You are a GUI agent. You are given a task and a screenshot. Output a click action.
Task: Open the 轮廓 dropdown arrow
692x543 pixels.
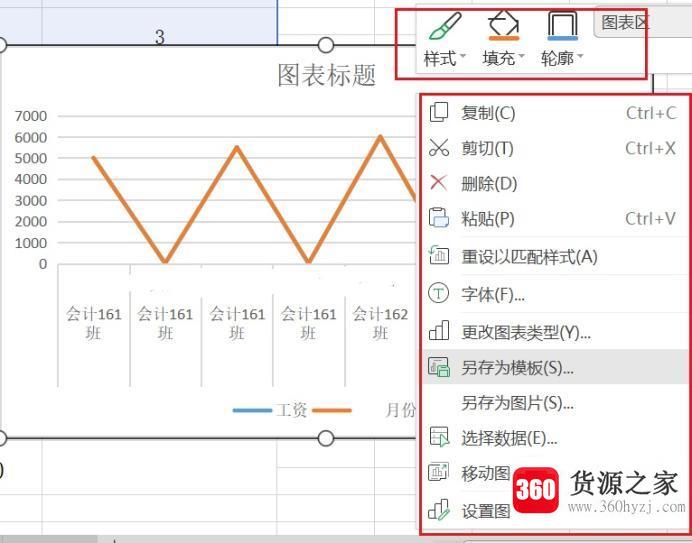(580, 56)
